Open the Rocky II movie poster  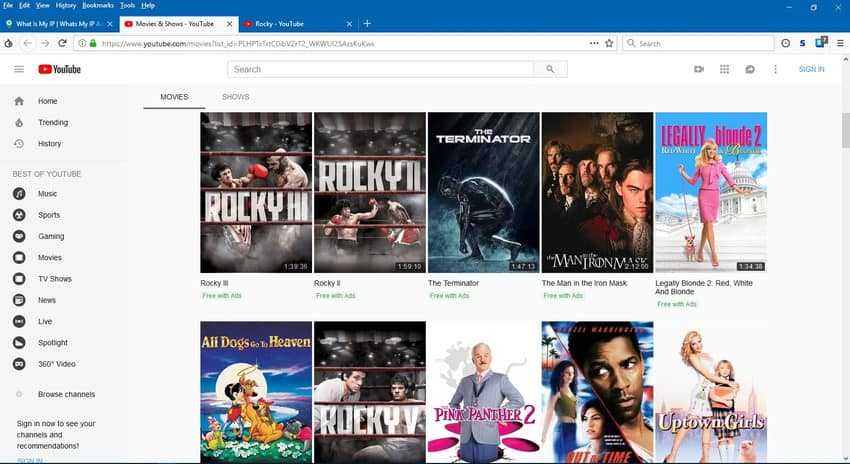click(370, 192)
